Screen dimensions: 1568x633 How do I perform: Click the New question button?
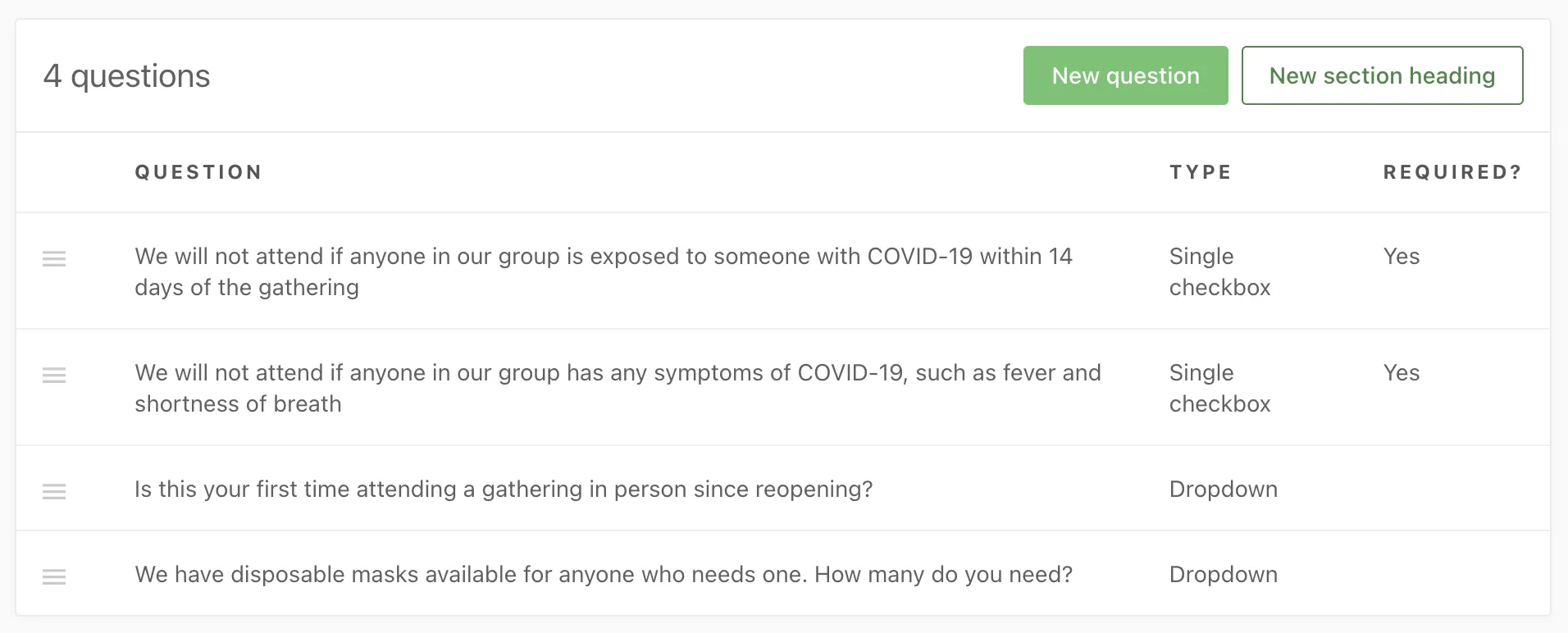tap(1125, 75)
